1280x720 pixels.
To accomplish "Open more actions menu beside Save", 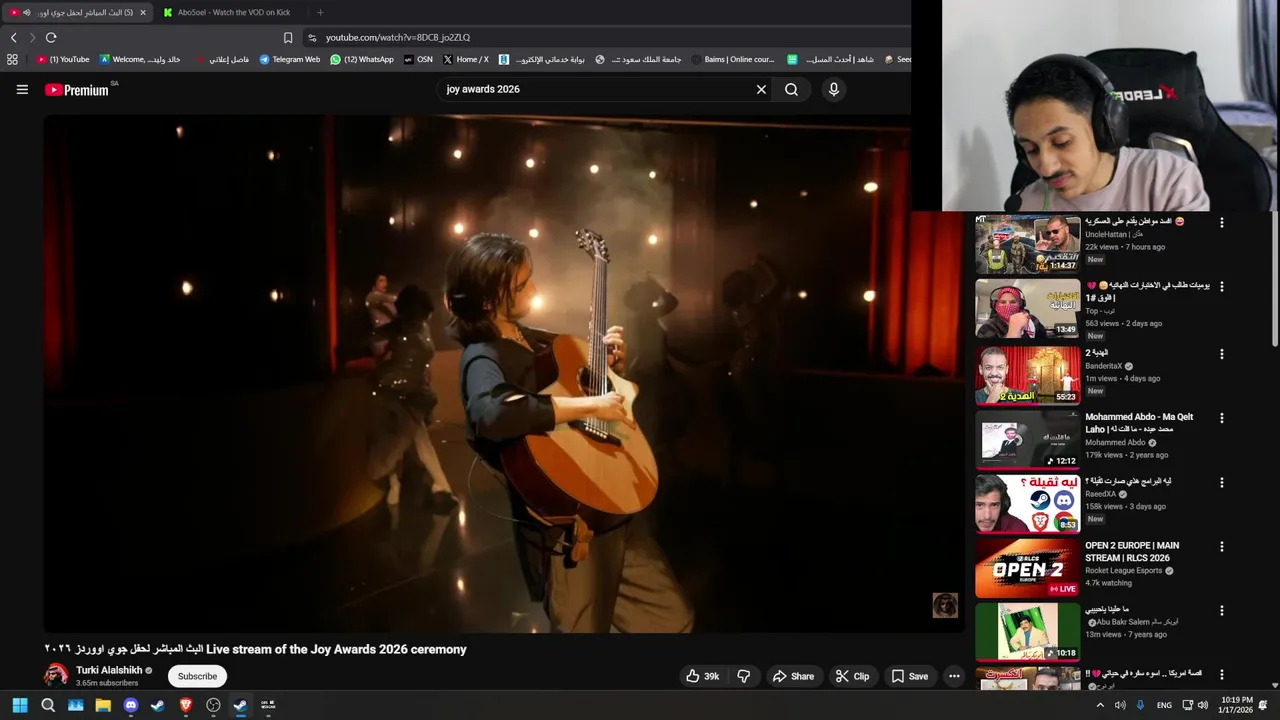I will [954, 676].
